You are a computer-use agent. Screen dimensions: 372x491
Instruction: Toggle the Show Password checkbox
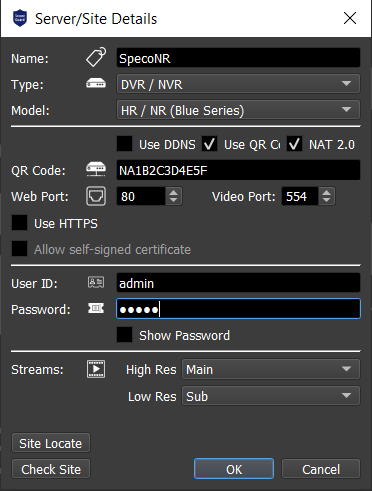point(125,335)
